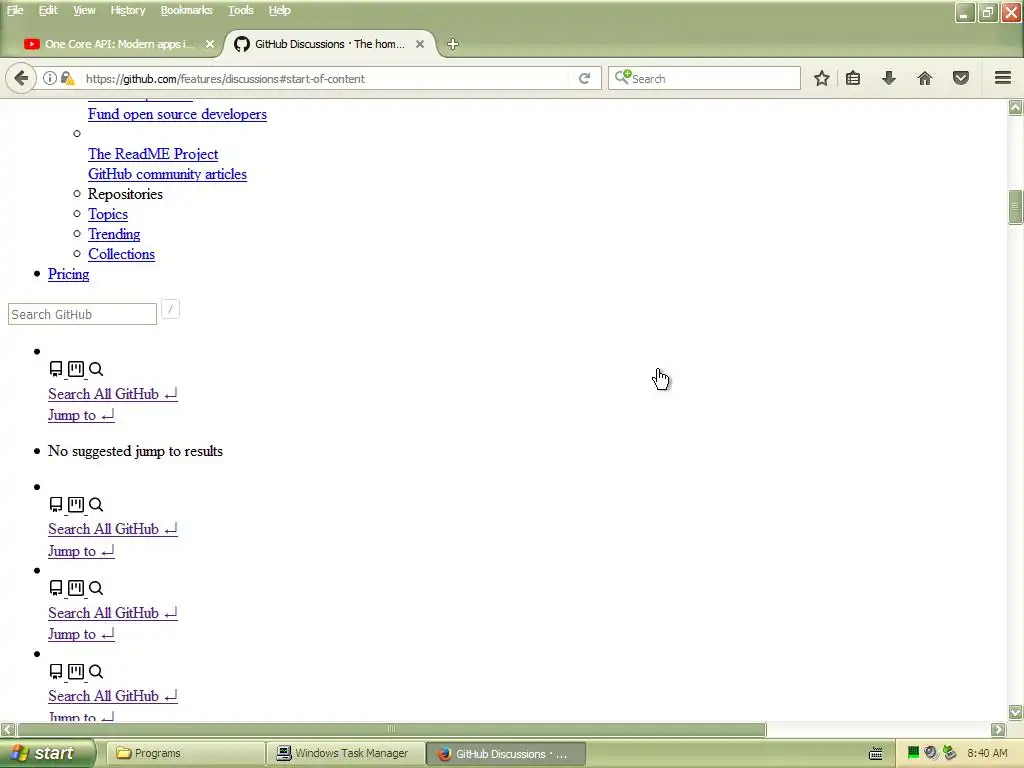The height and width of the screenshot is (768, 1024).
Task: Open the History menu
Action: coord(127,10)
